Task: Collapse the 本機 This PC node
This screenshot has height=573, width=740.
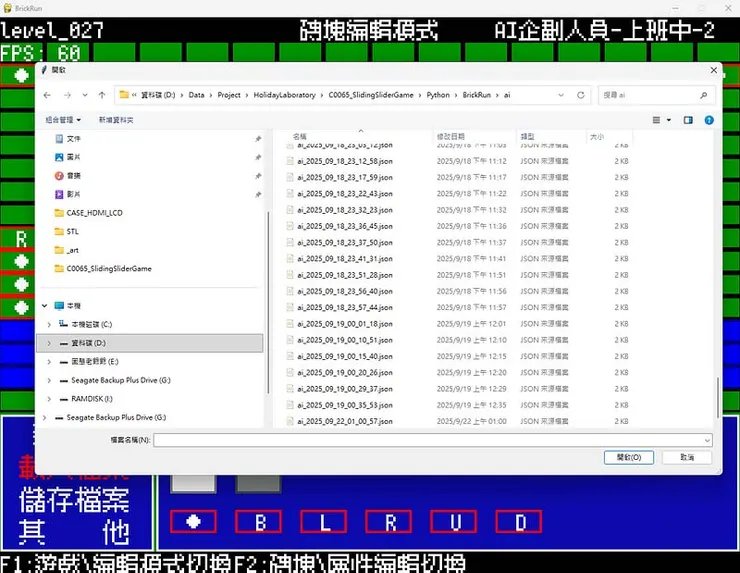Action: tap(44, 306)
